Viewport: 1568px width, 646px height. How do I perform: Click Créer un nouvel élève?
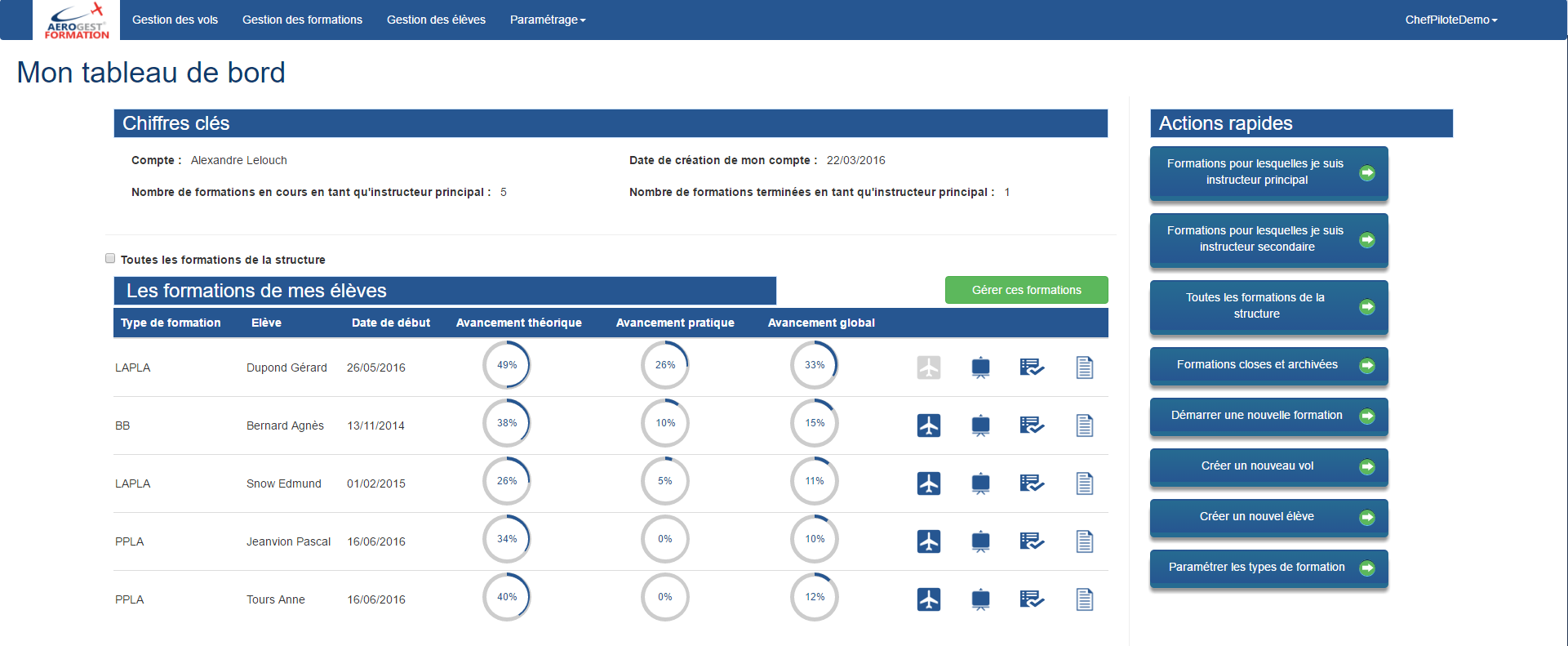(x=1269, y=517)
